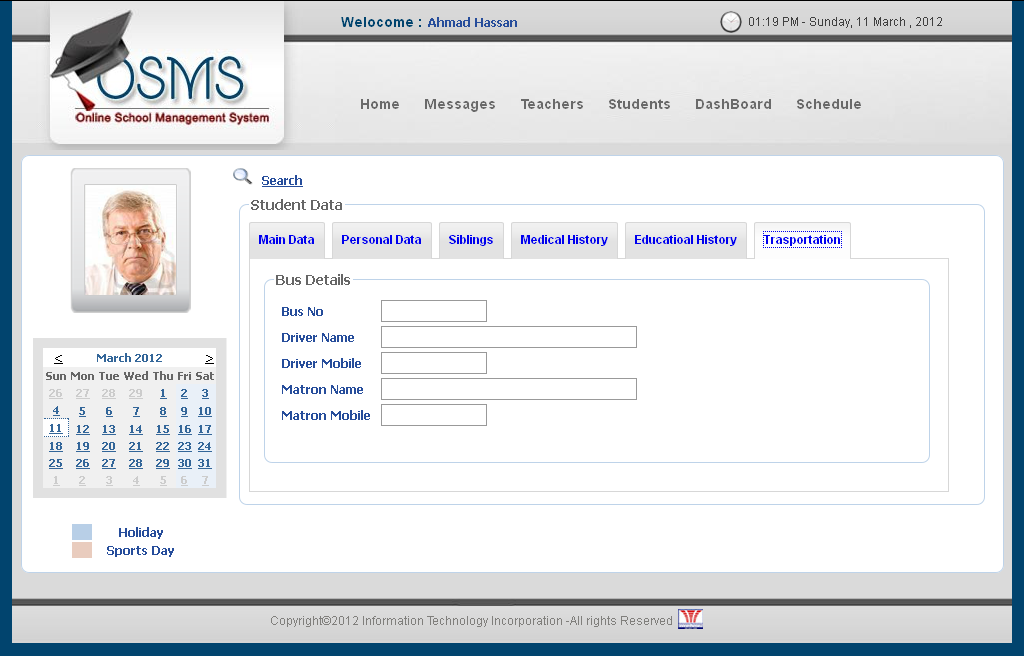This screenshot has height=656, width=1024.
Task: Click the clock icon beside the time
Action: [730, 22]
